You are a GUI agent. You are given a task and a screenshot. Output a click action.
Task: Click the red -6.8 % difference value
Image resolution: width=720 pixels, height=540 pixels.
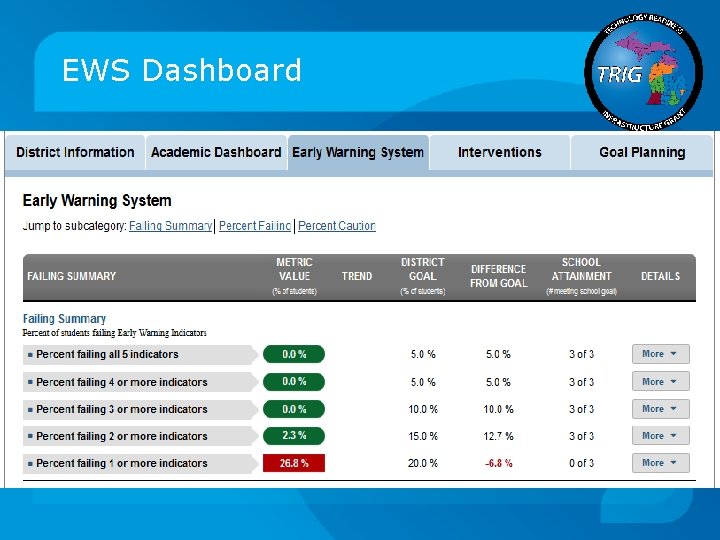[499, 463]
